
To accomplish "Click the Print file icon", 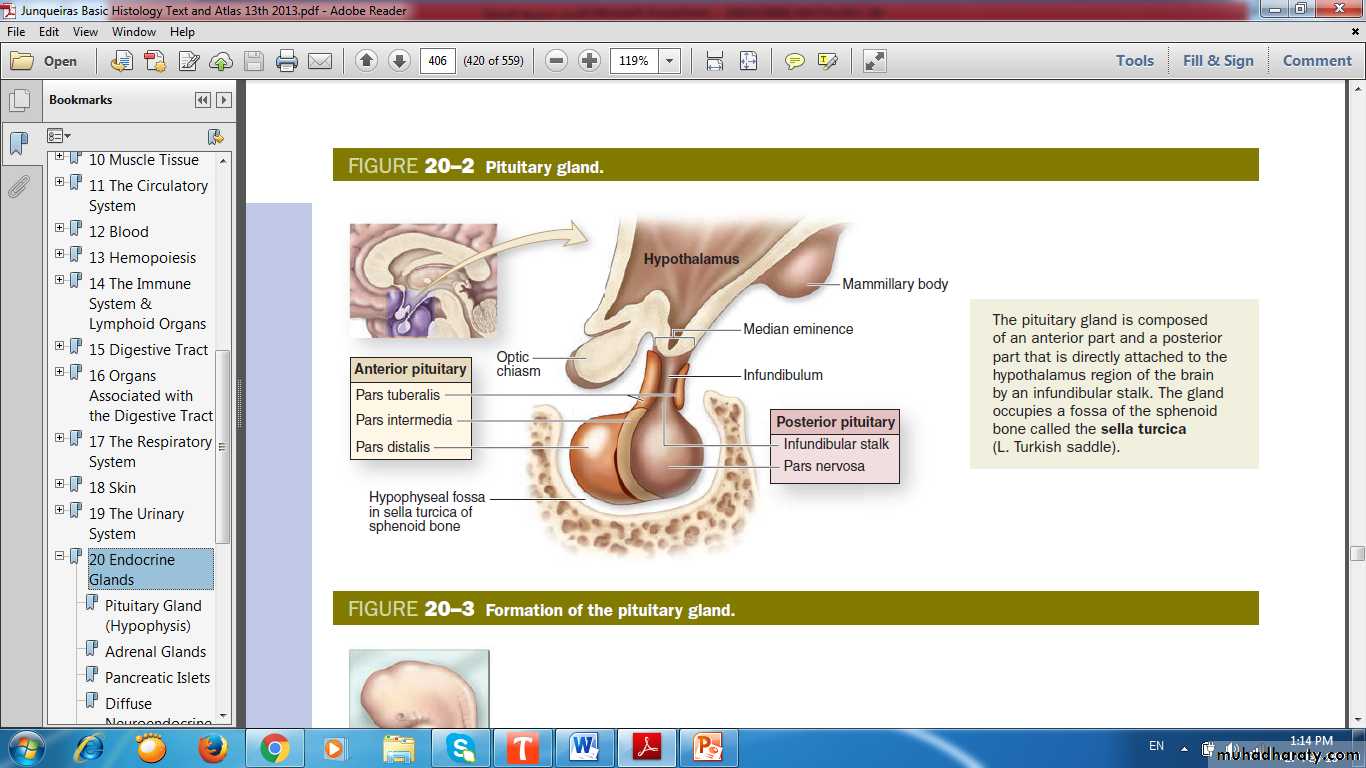I will pos(287,61).
